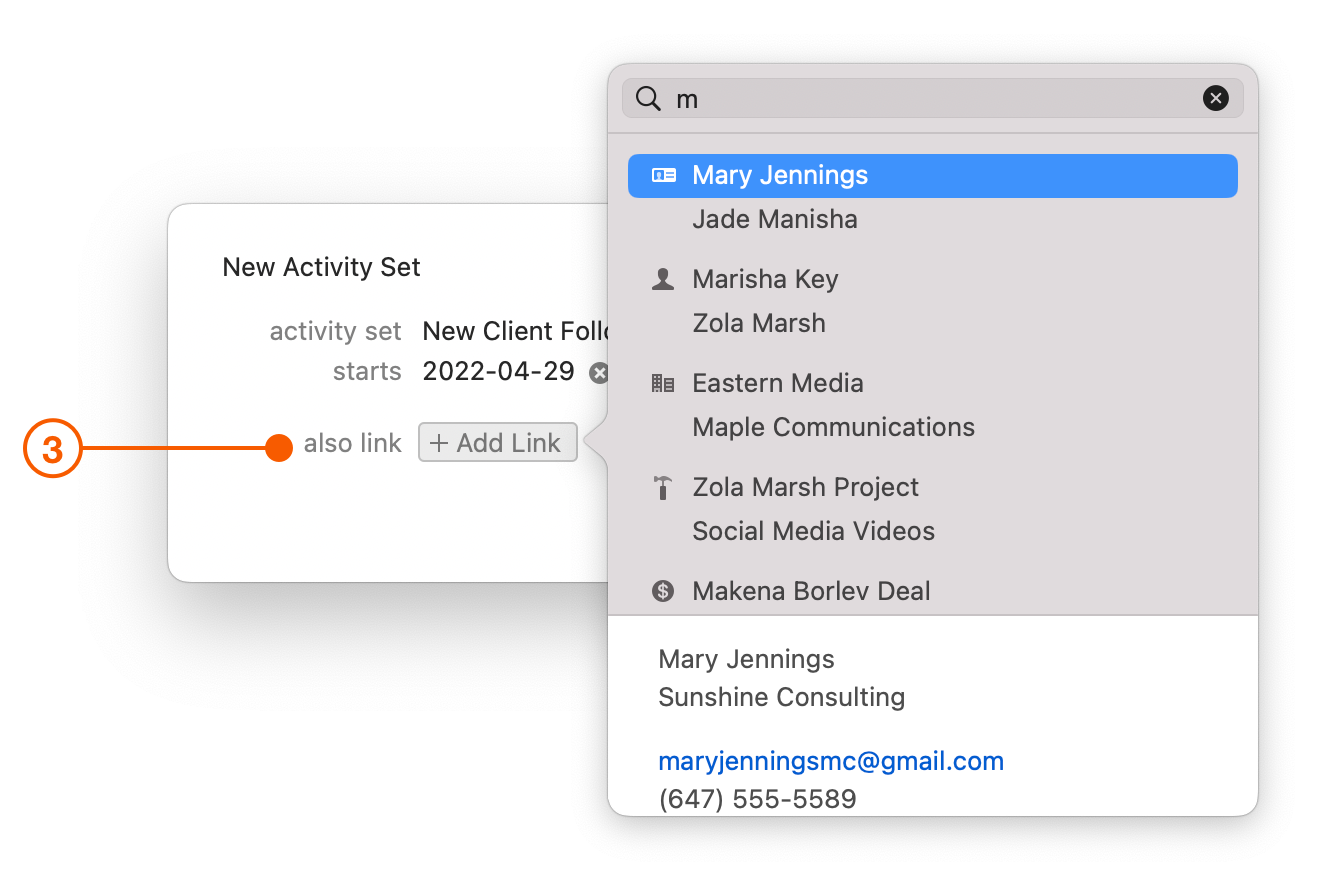Viewport: 1330px width, 896px height.
Task: Clear the search field with the x icon
Action: [x=1216, y=98]
